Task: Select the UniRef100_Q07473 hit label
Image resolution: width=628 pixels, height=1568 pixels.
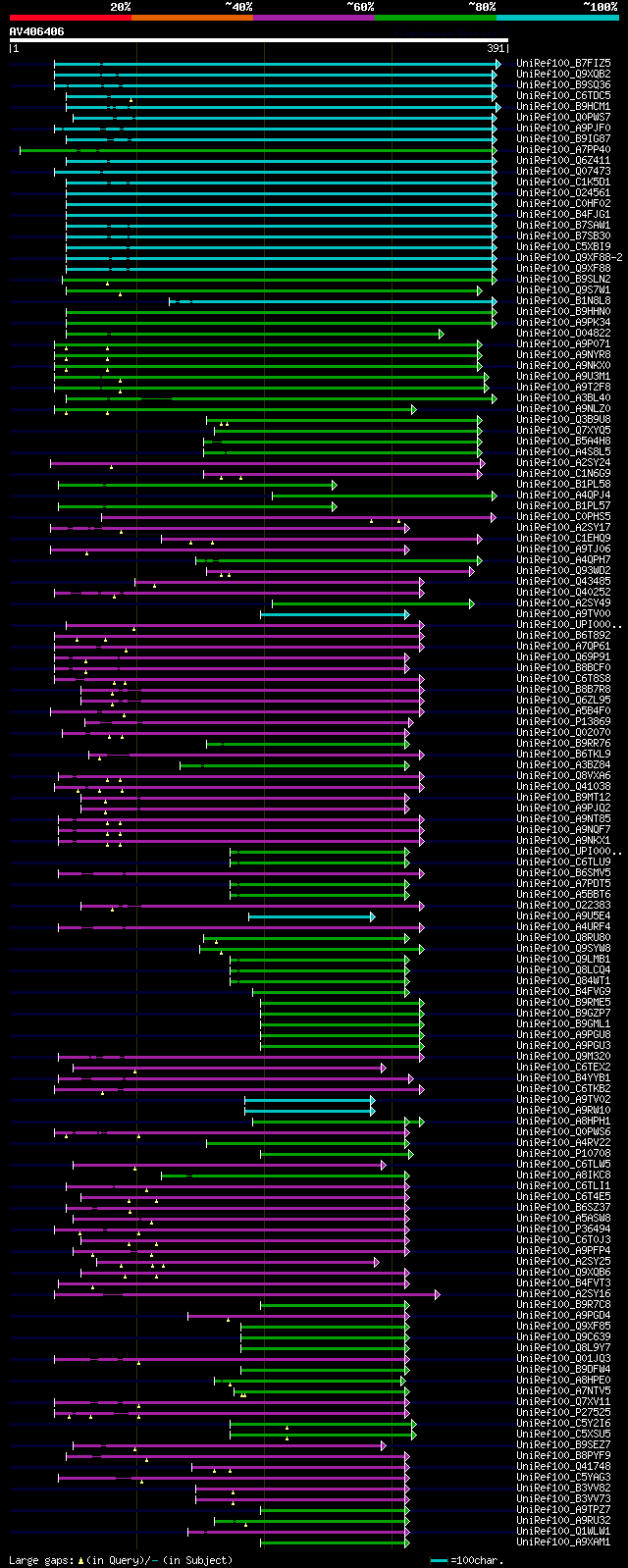Action: point(563,171)
